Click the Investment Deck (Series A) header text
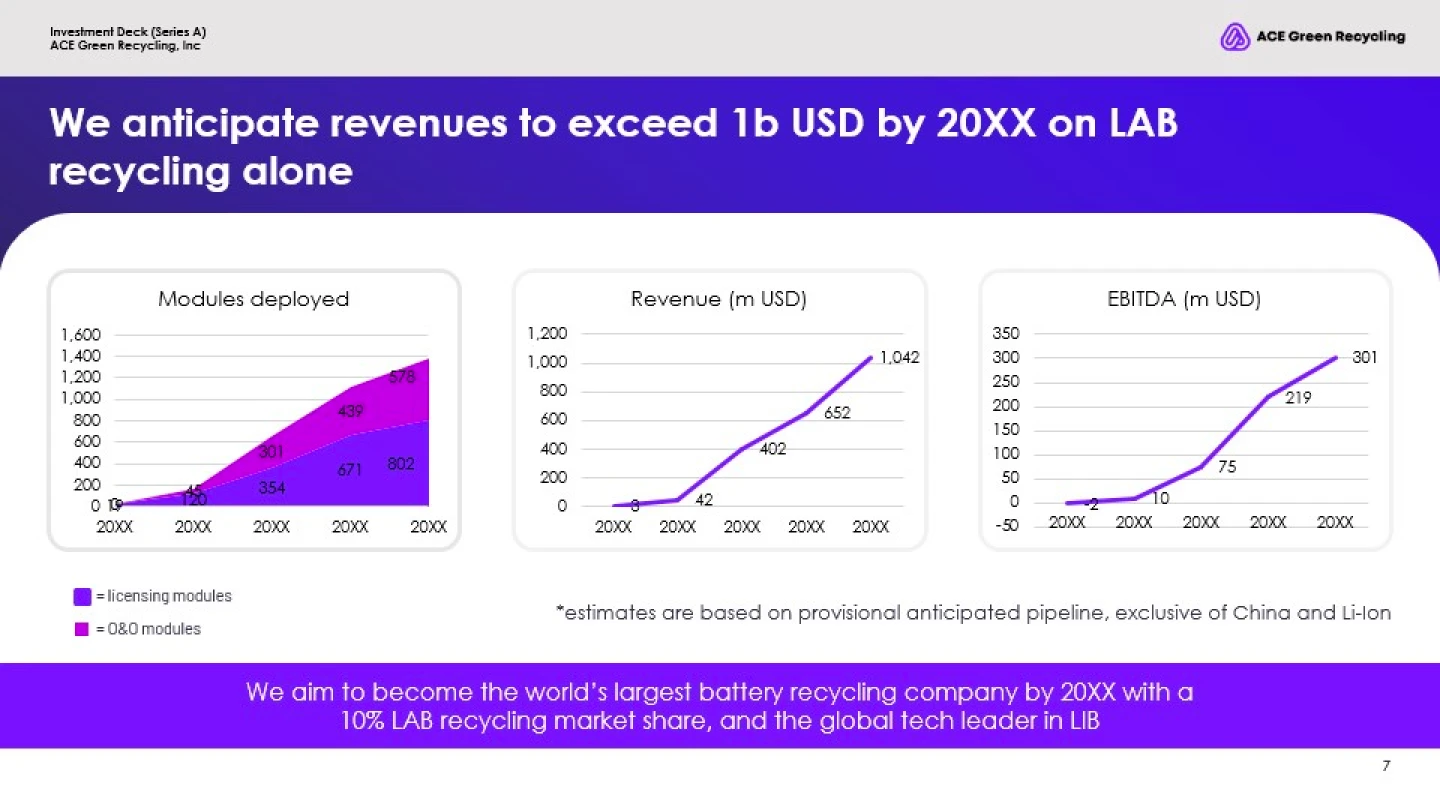 pos(128,32)
